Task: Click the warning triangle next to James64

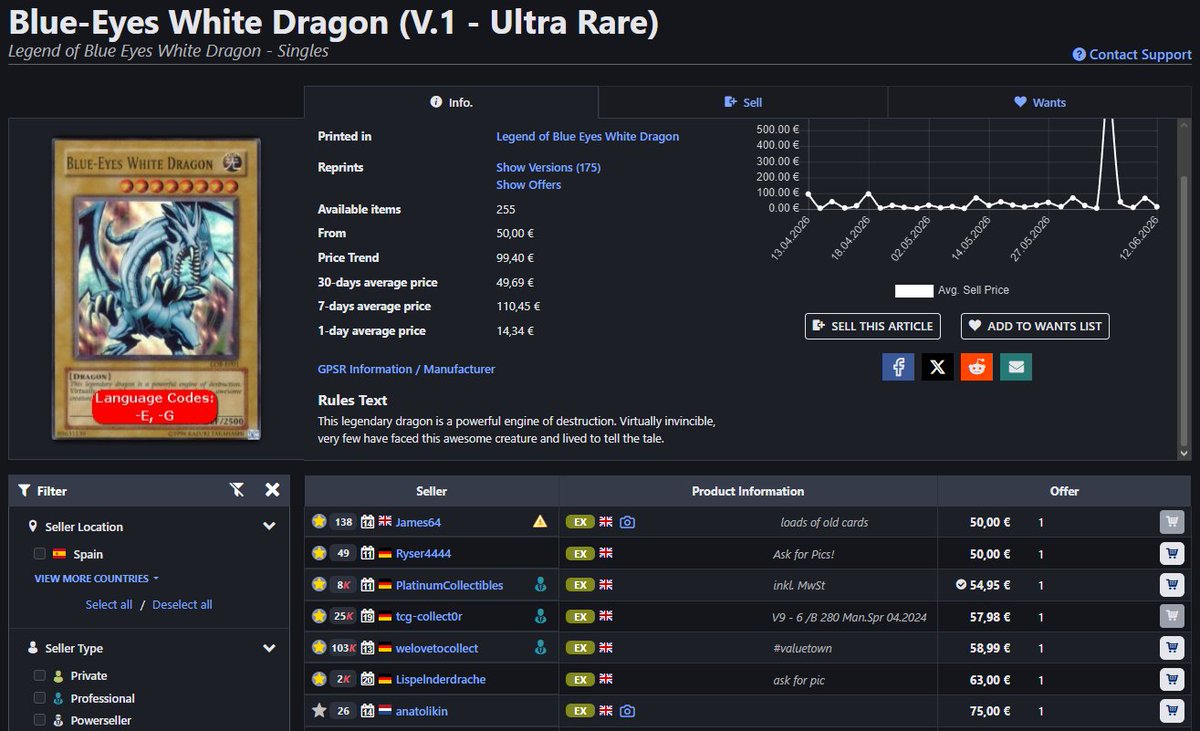Action: click(540, 522)
